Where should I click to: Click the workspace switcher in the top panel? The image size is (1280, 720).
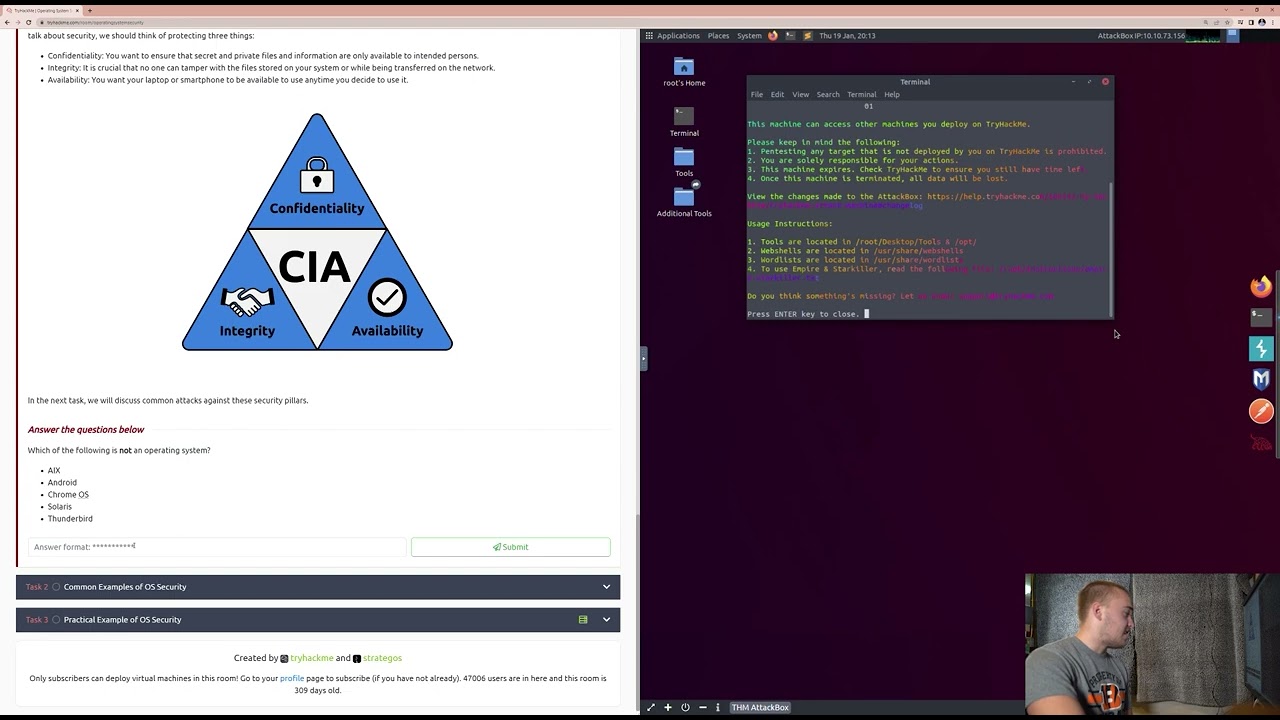1232,35
